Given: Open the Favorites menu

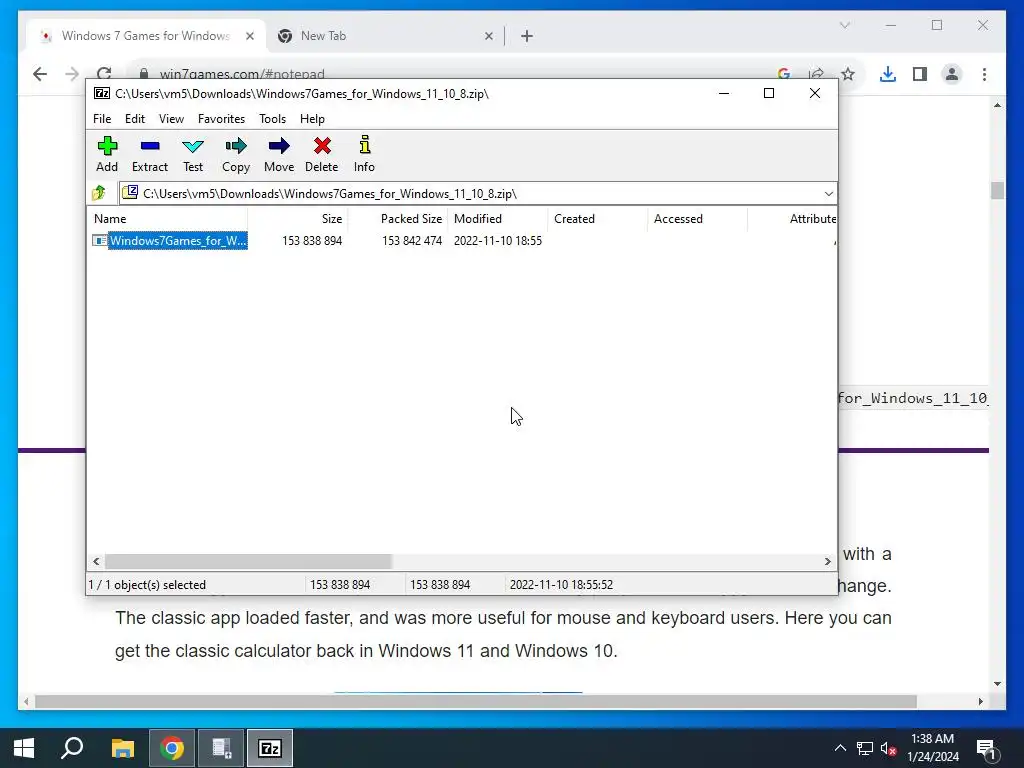Looking at the screenshot, I should [x=221, y=119].
